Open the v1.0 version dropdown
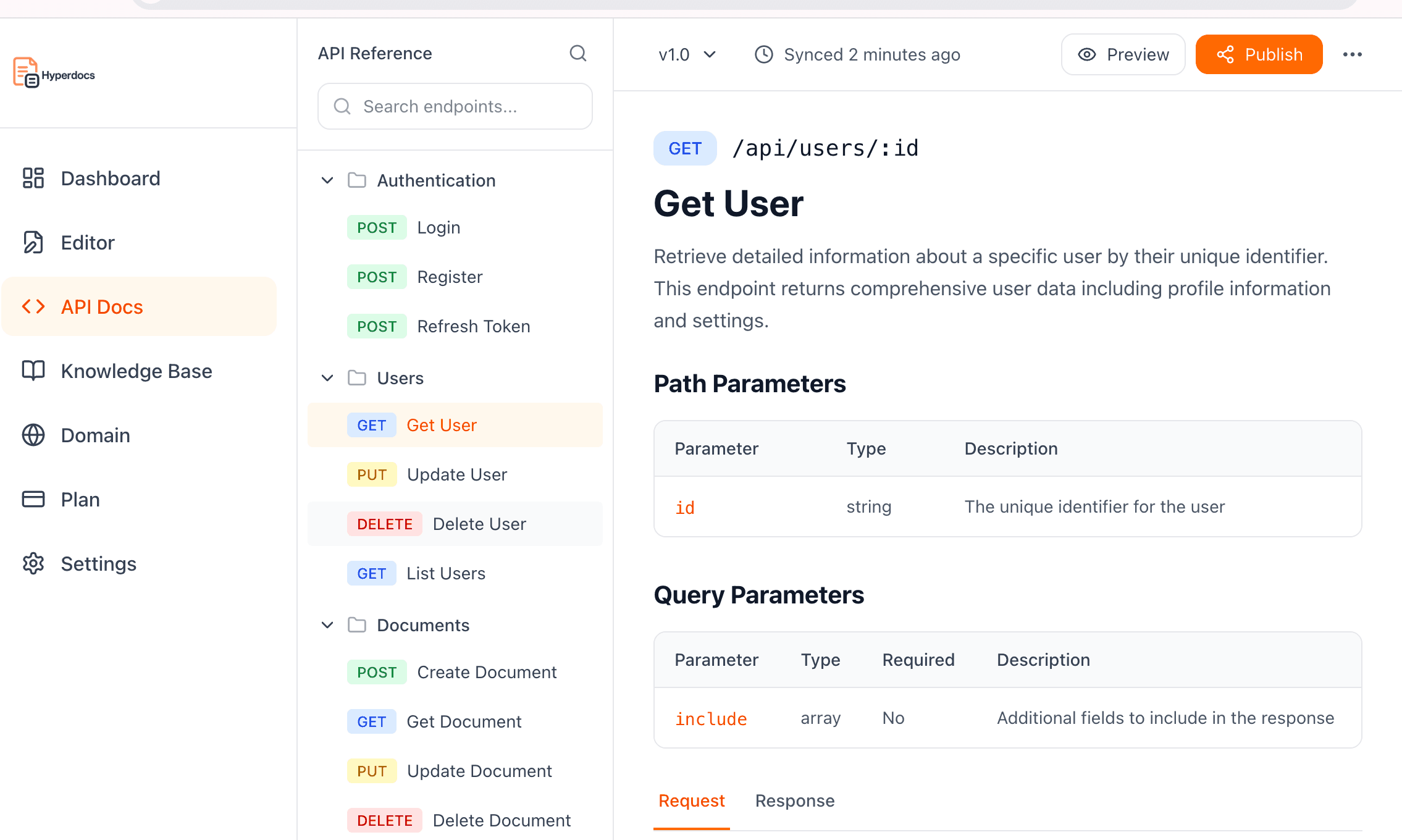The width and height of the screenshot is (1402, 840). (x=687, y=54)
